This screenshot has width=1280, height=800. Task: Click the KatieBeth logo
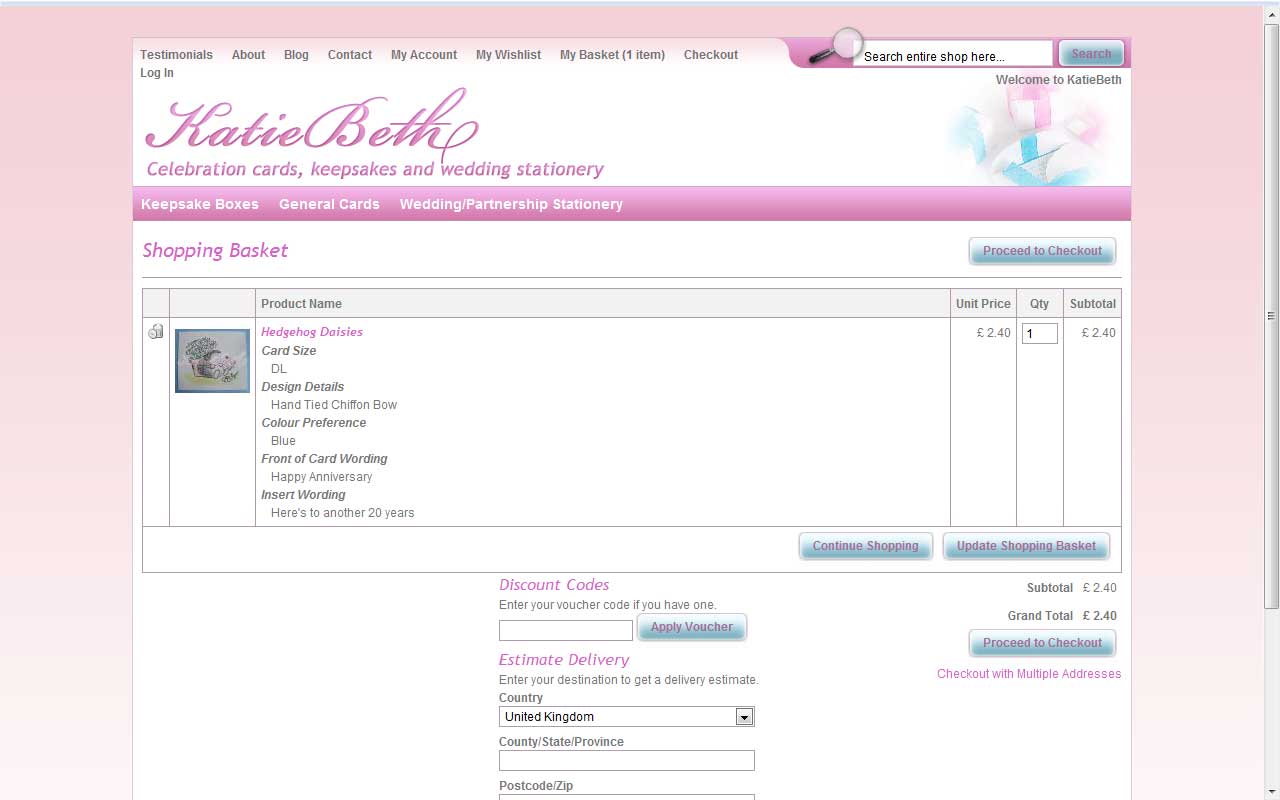312,126
